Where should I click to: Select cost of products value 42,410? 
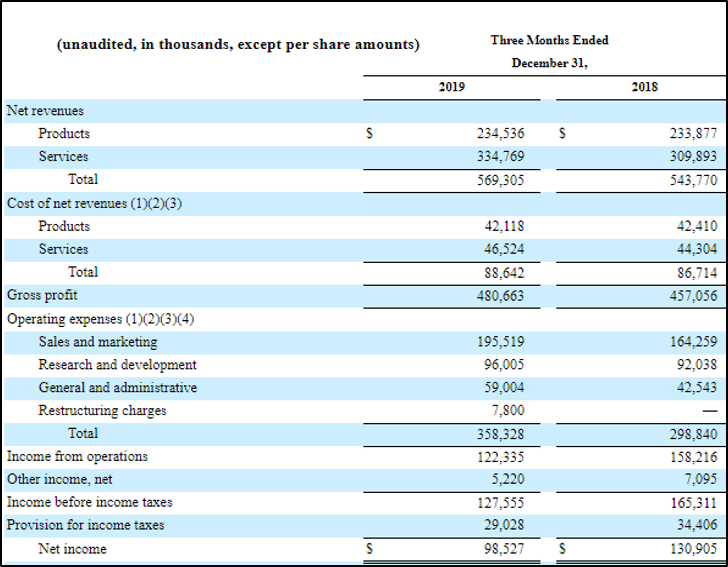coord(697,226)
